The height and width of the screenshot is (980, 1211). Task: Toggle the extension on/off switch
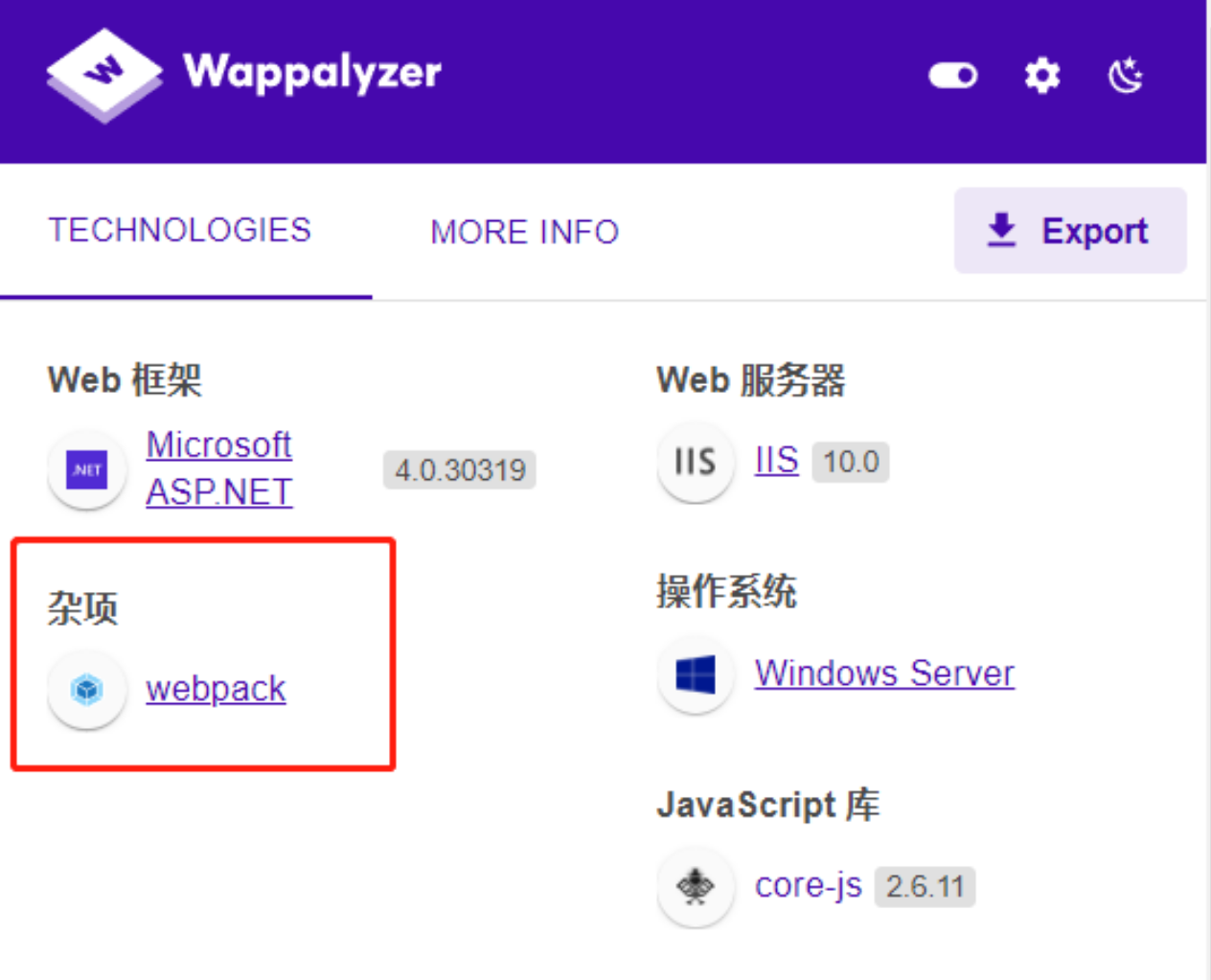(x=952, y=75)
